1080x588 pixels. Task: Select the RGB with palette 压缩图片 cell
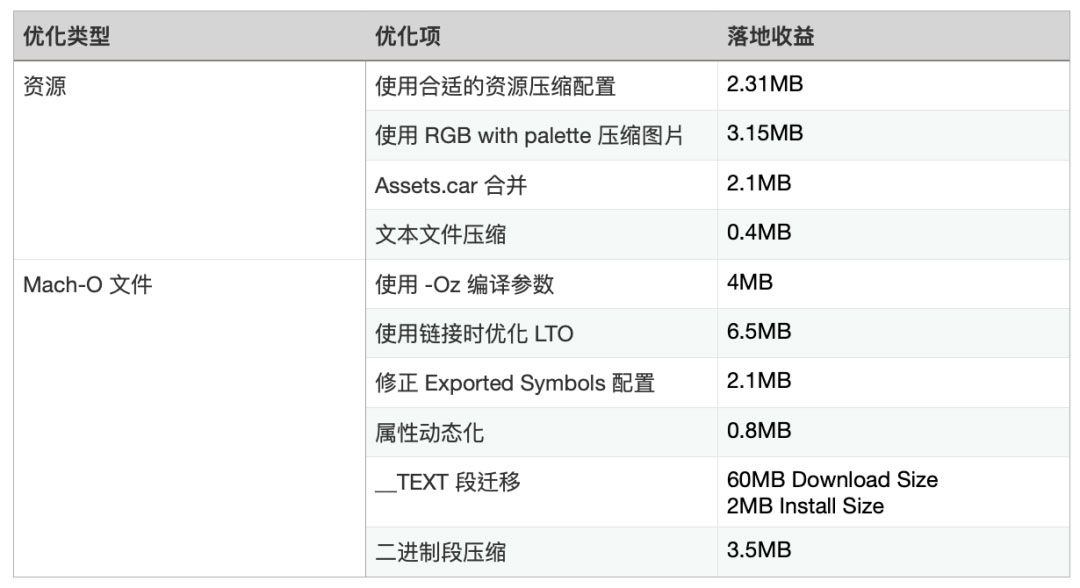tap(529, 136)
